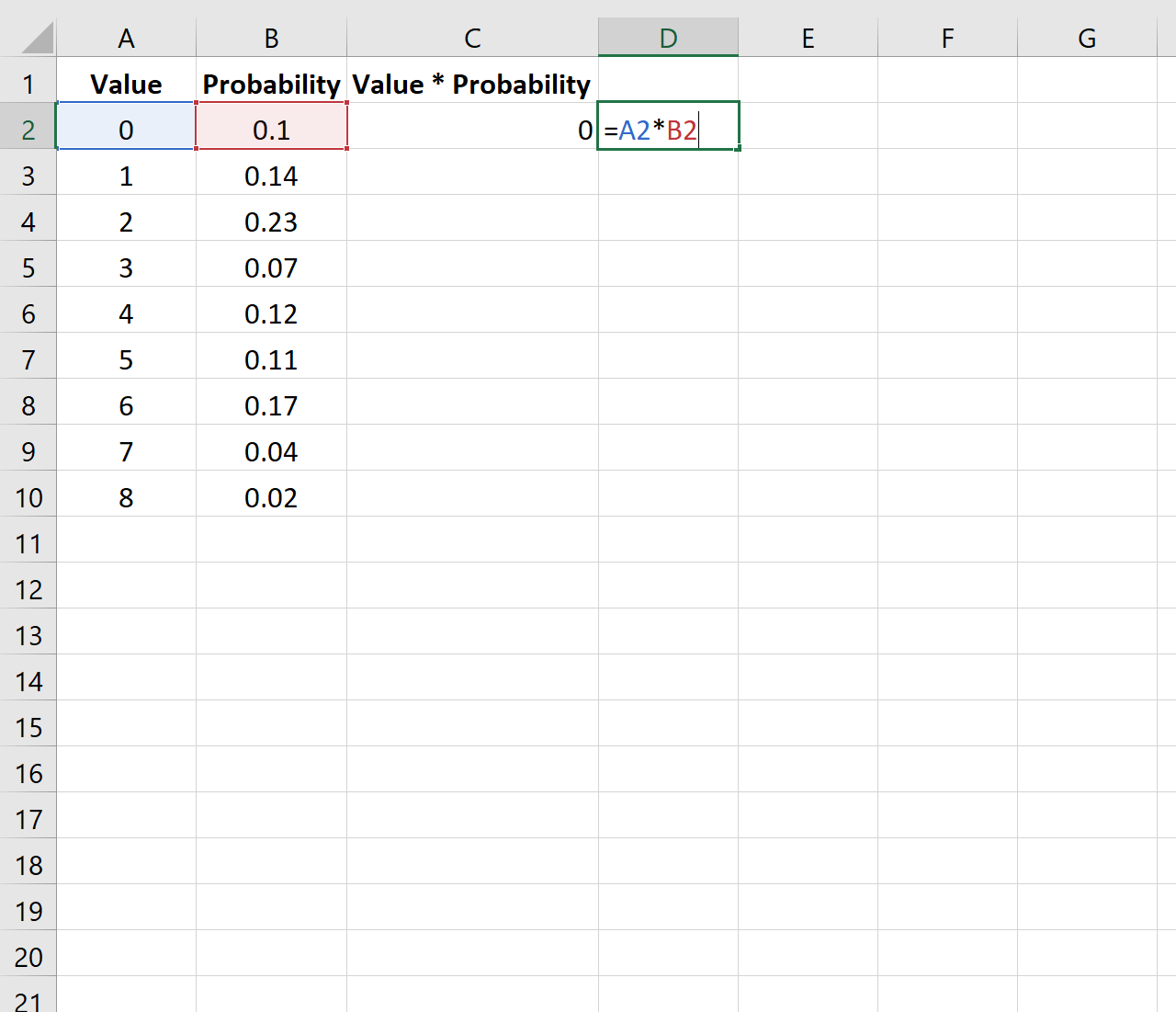Select row 2 header

(28, 130)
